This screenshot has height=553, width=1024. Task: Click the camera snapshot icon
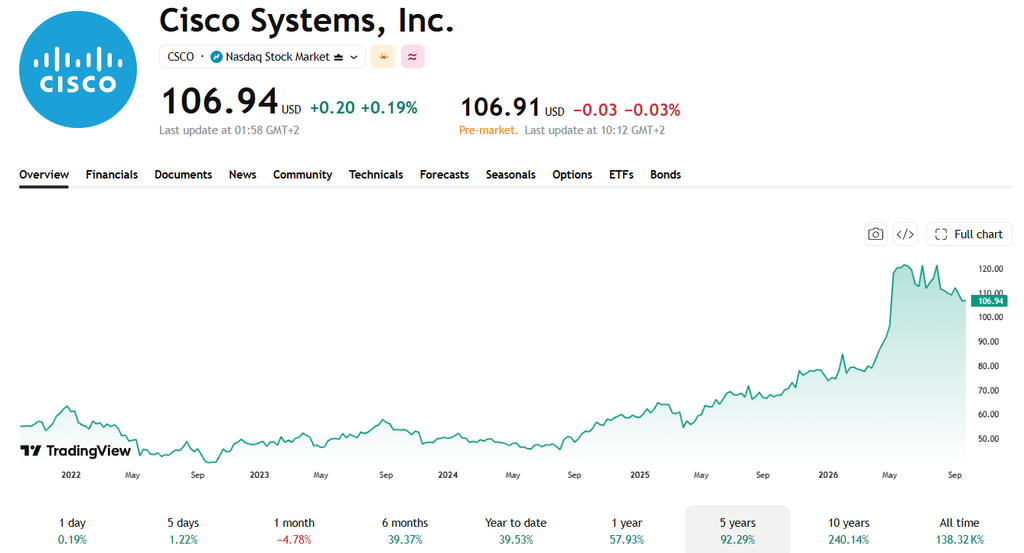click(x=875, y=234)
